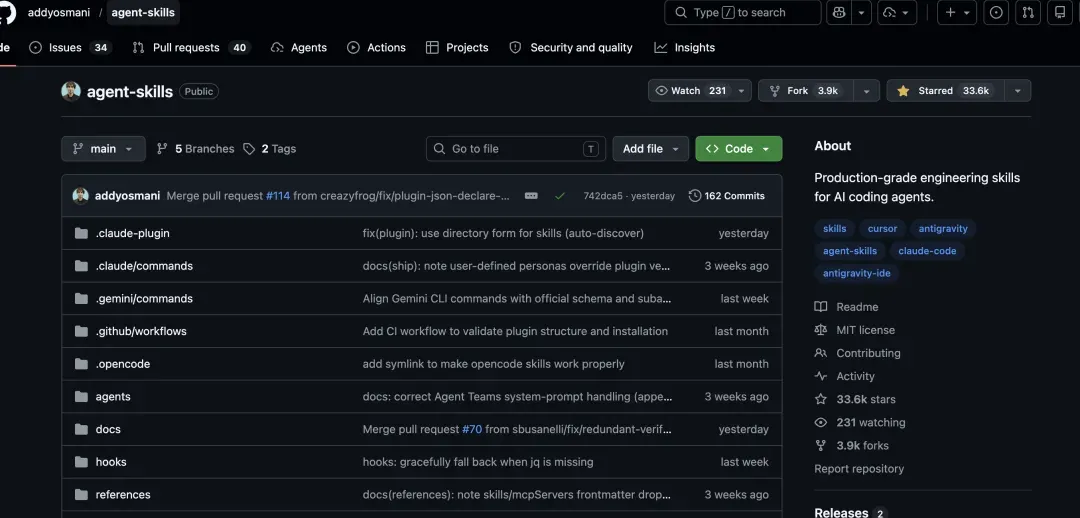Click the repository owner avatar beside agent-skills

71,91
